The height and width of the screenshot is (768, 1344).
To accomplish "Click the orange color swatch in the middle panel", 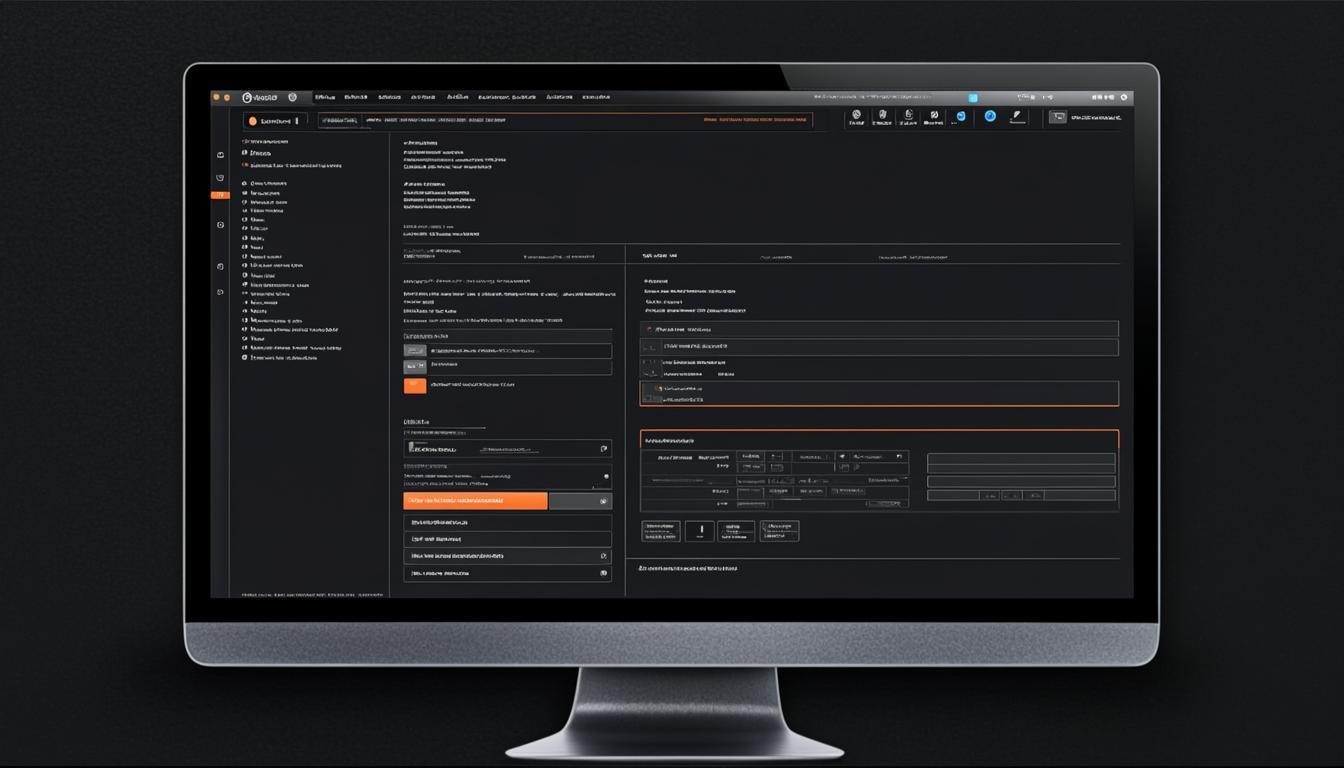I will coord(415,385).
